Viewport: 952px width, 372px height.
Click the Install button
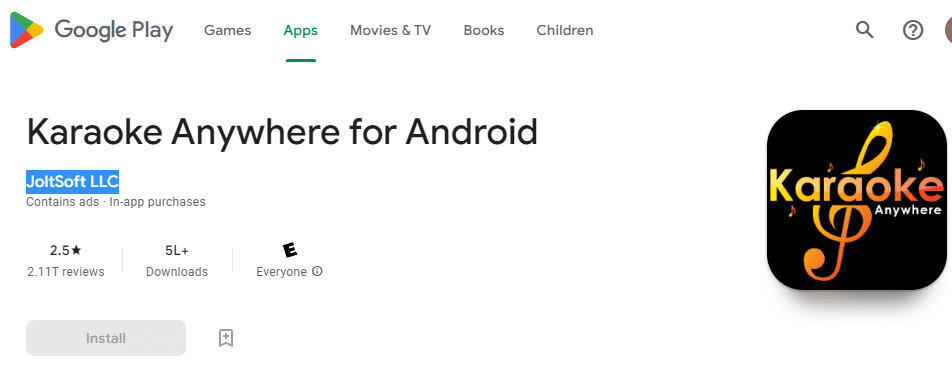click(x=106, y=338)
